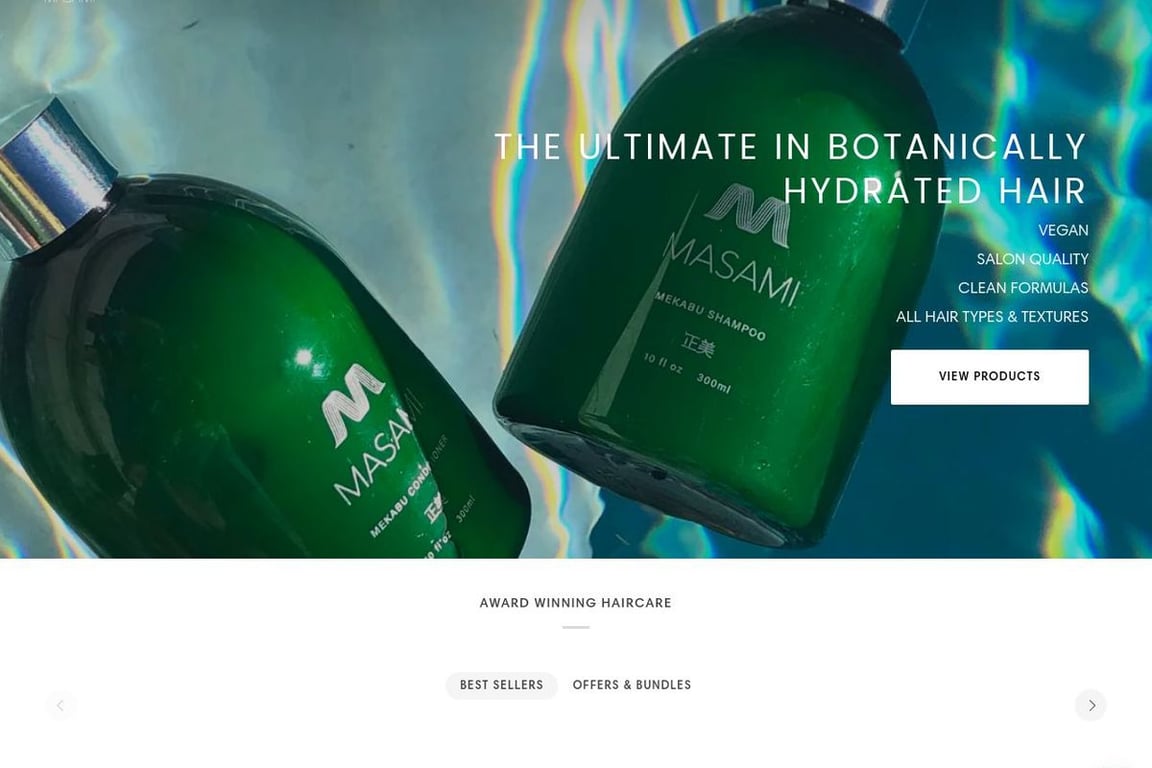Advance carousel with the next arrow

pos(1090,705)
